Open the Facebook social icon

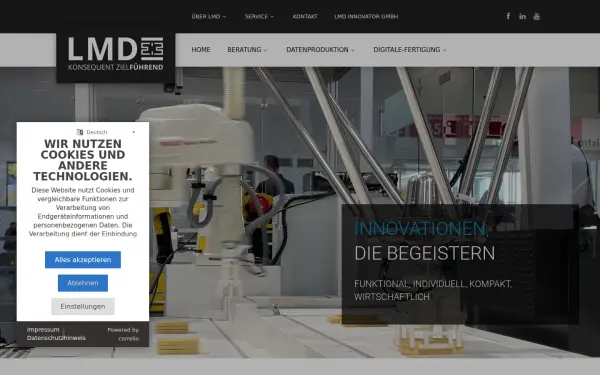[508, 16]
